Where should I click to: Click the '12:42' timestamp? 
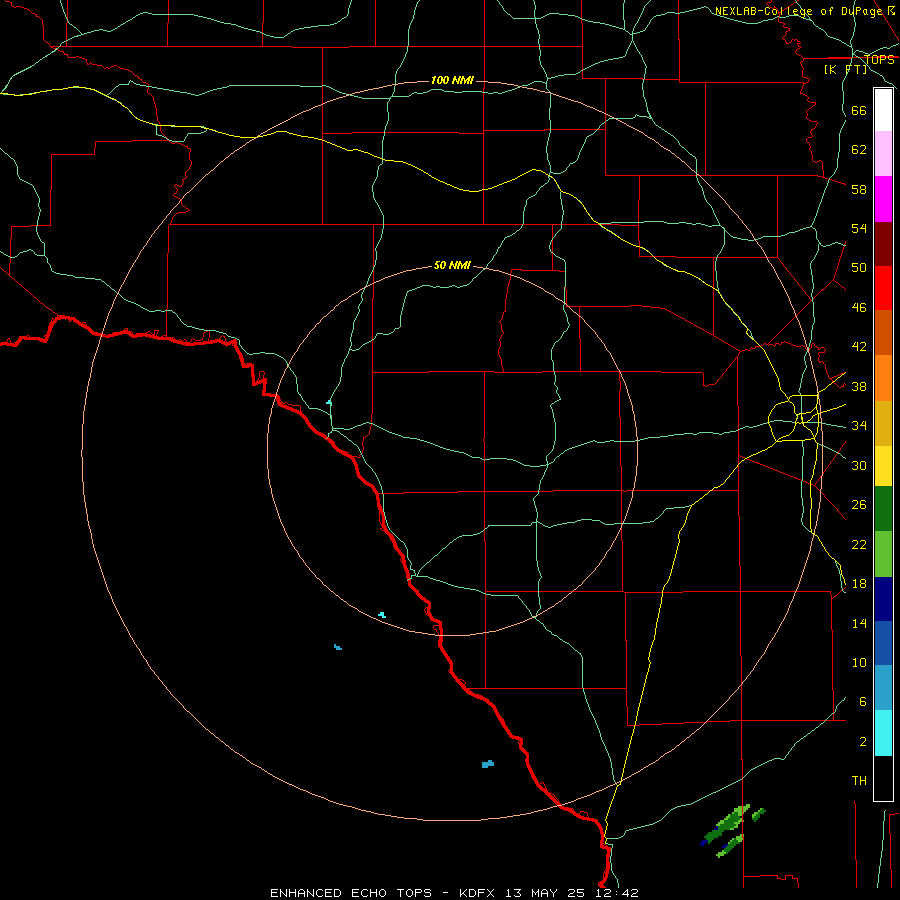[616, 893]
